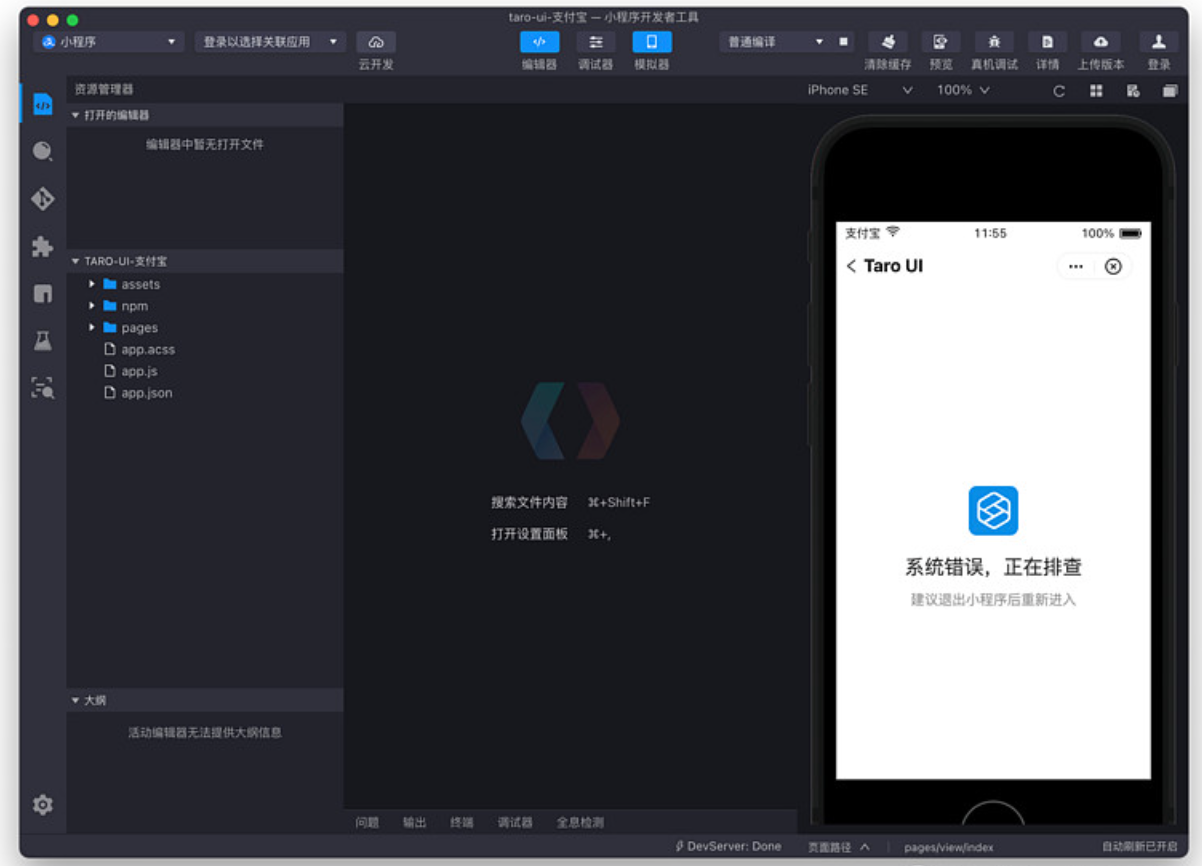
Task: Tap the back arrow in Taro UI header
Action: [x=851, y=266]
